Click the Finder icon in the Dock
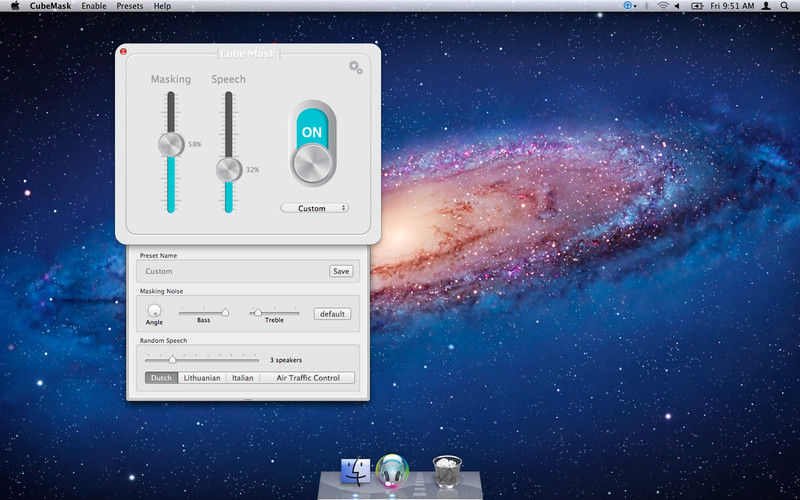This screenshot has height=500, width=800. (x=356, y=471)
